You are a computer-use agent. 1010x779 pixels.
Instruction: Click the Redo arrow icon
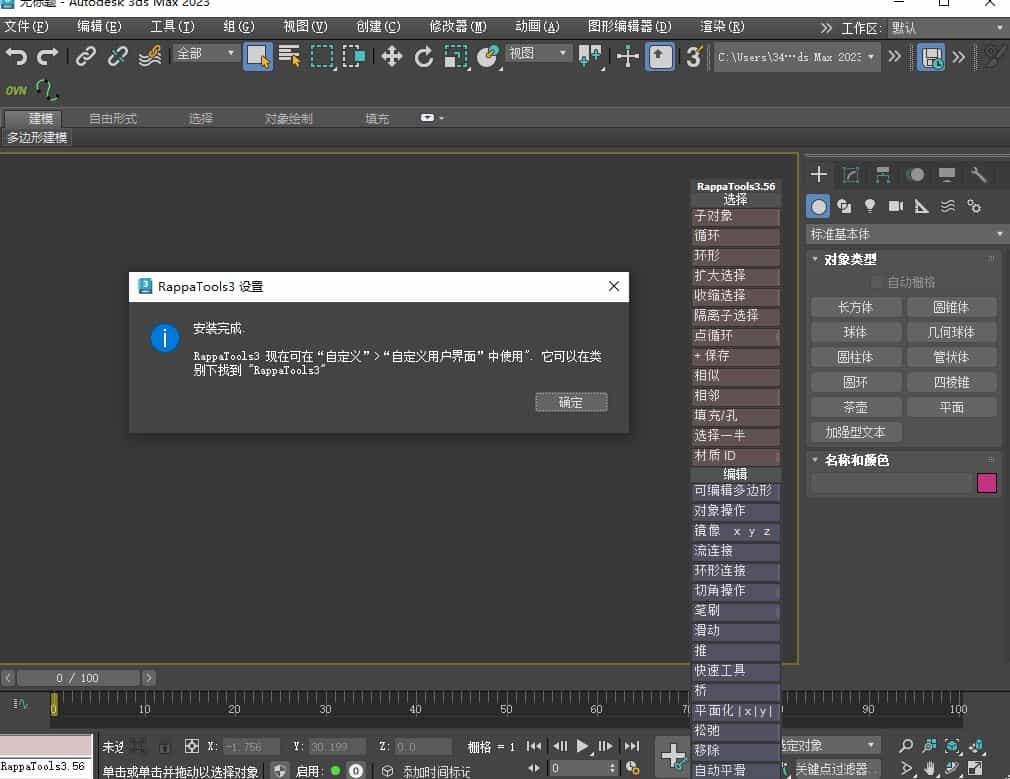coord(47,57)
